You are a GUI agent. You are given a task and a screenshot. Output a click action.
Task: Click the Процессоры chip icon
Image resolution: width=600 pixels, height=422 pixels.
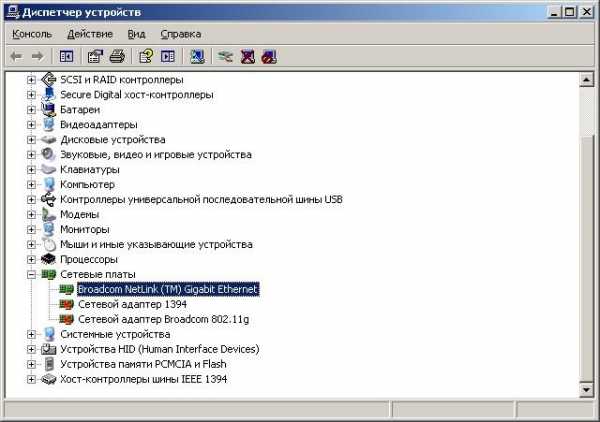pos(49,259)
